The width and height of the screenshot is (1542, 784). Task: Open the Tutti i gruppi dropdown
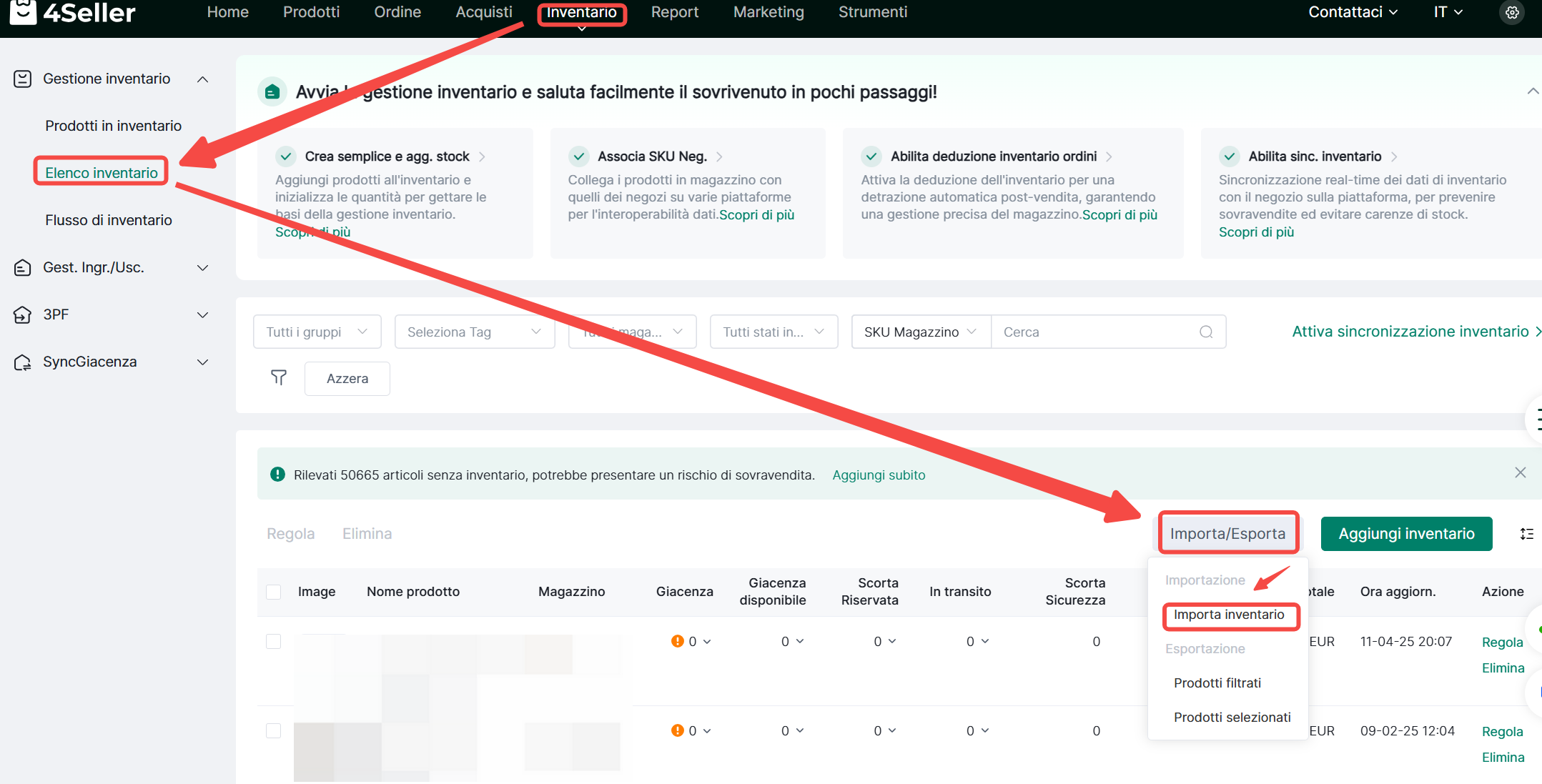317,332
